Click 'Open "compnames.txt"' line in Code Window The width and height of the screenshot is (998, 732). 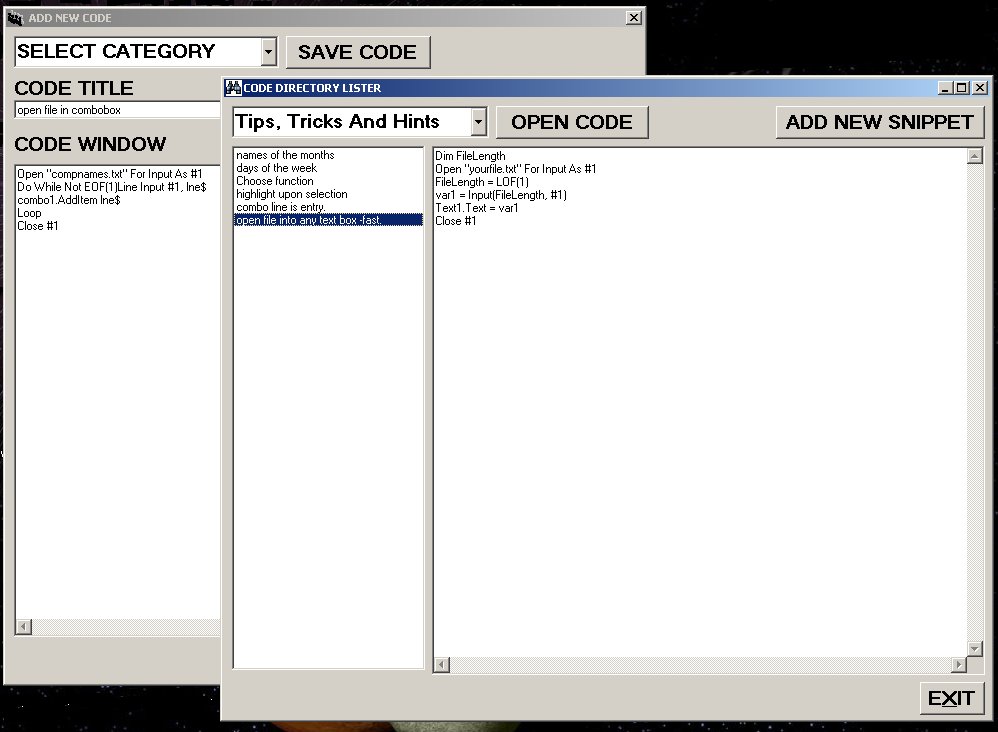[109, 174]
